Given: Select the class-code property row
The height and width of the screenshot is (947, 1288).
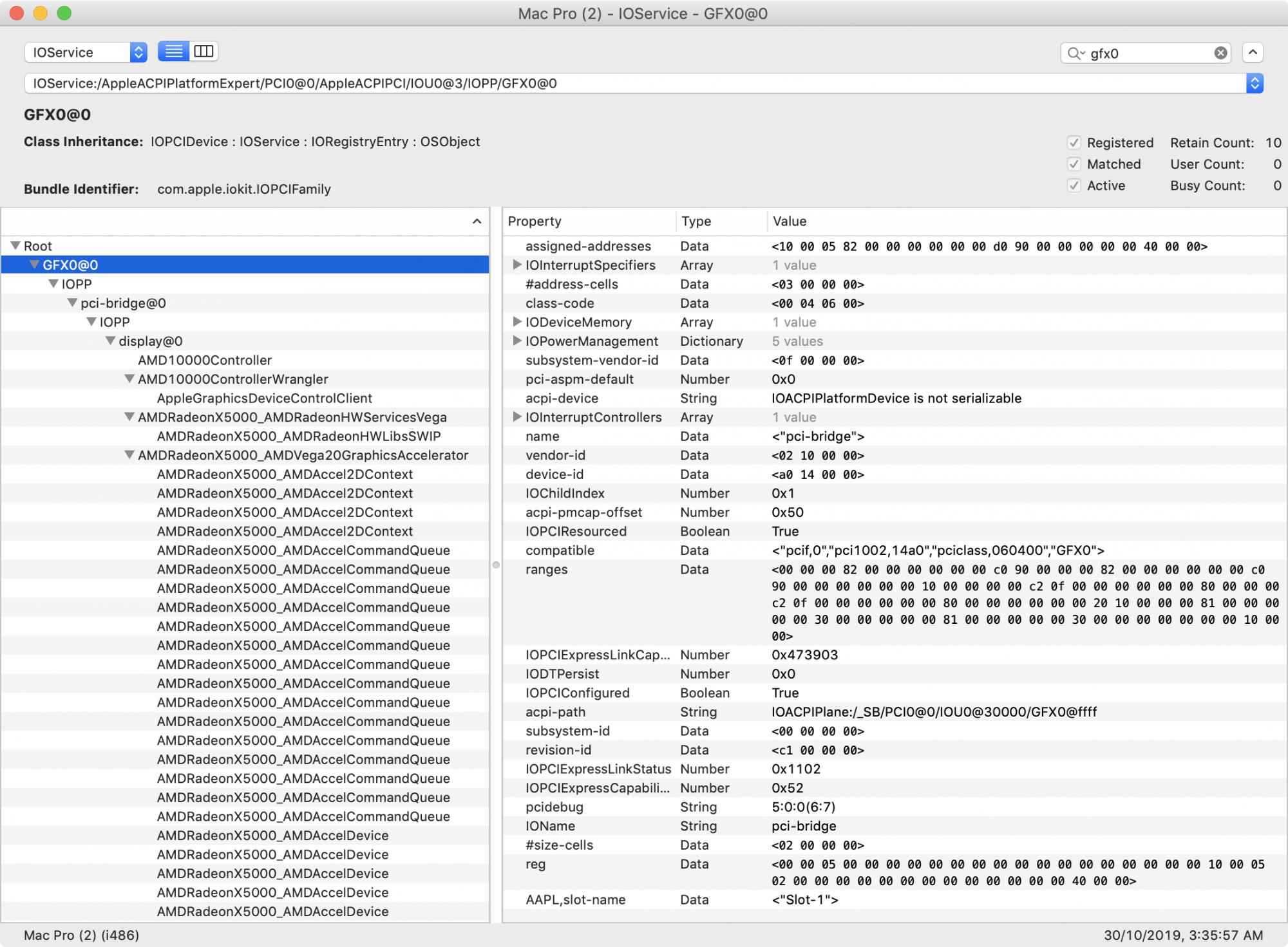Looking at the screenshot, I should tap(895, 303).
